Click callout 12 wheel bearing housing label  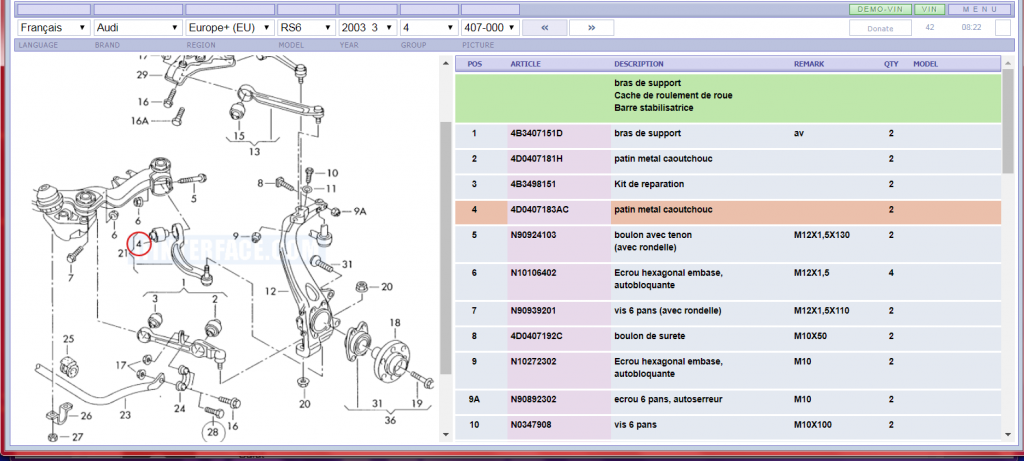pyautogui.click(x=270, y=291)
